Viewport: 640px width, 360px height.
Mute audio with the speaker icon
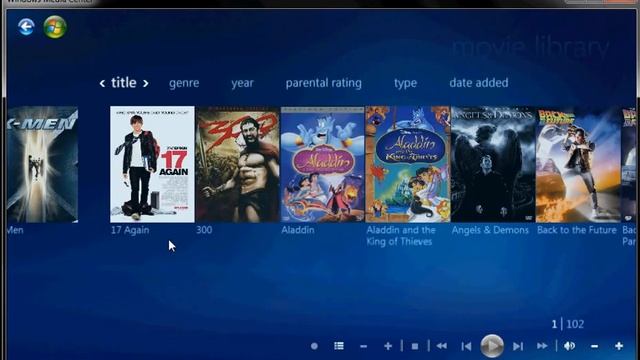[x=569, y=346]
